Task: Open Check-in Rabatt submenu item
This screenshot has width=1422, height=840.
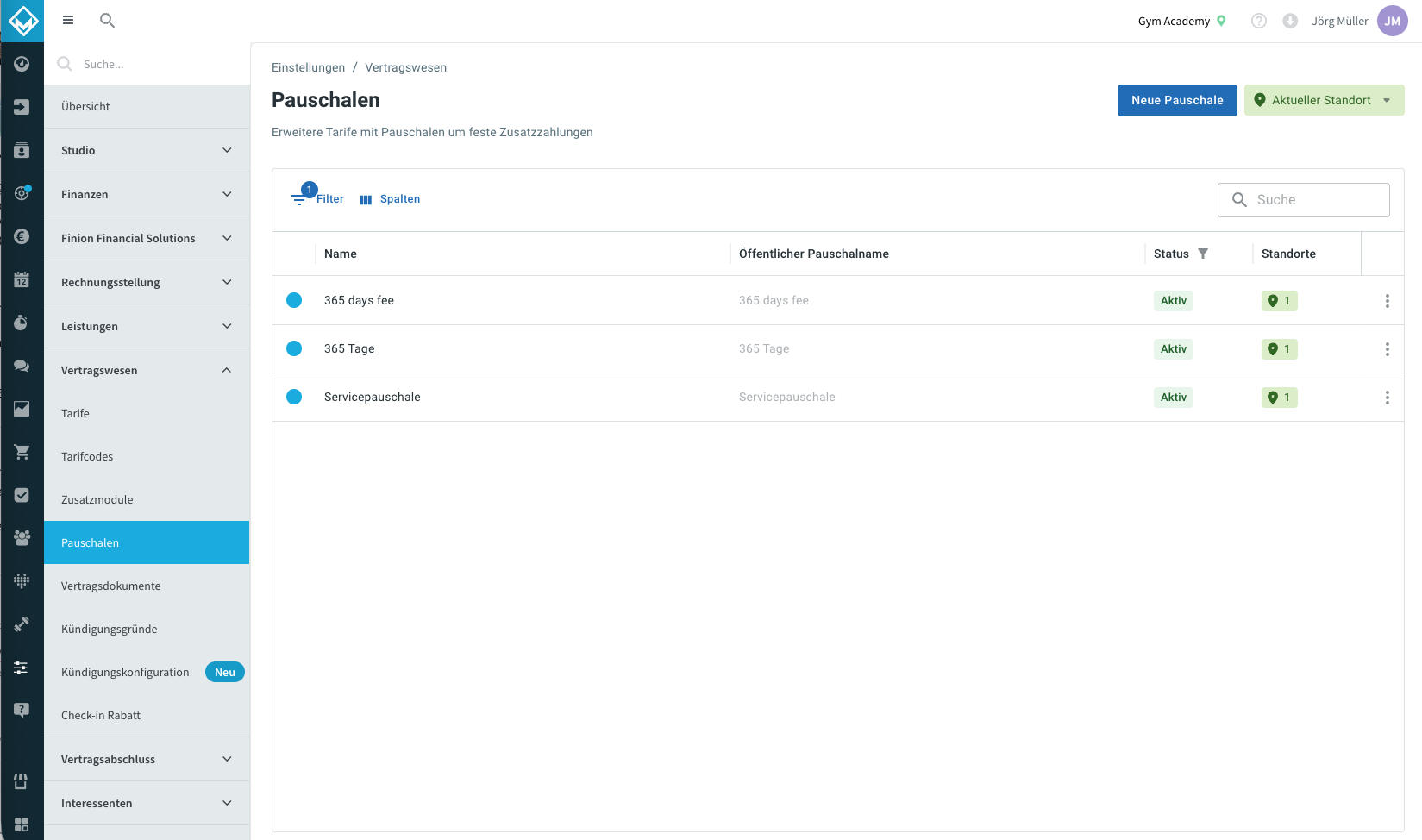Action: (x=147, y=715)
